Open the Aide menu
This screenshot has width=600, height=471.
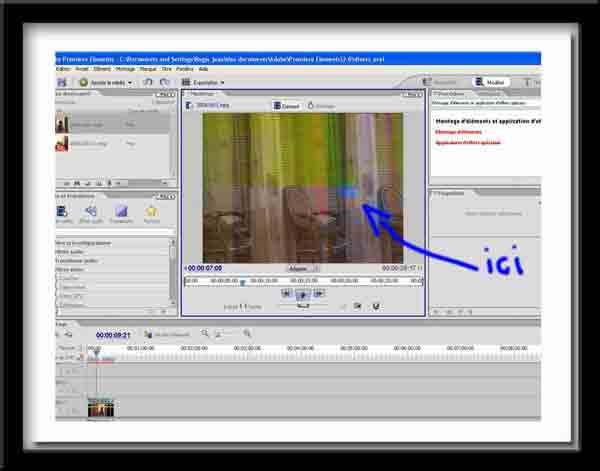pos(203,69)
